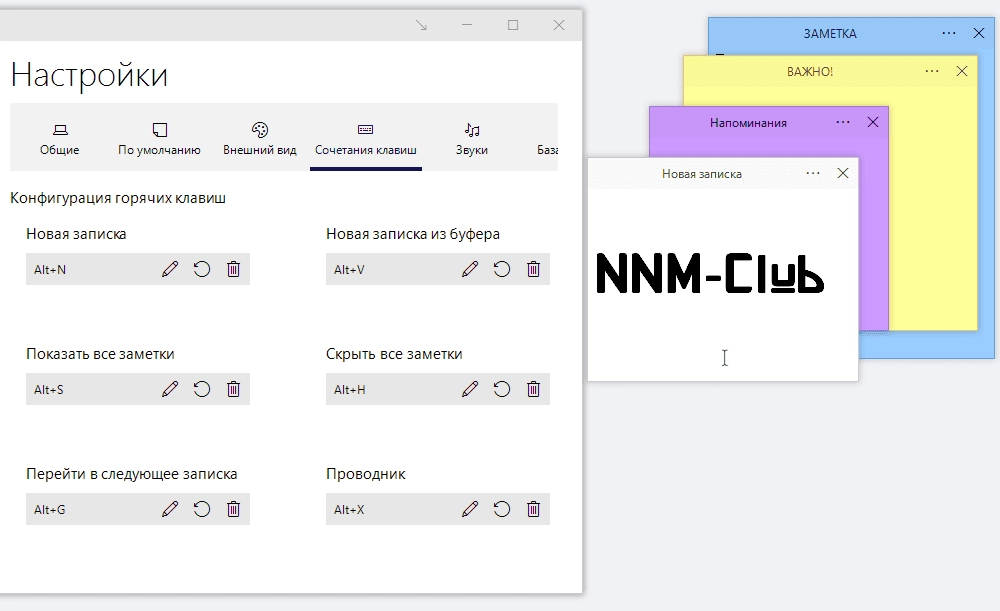Open the Напоминания note's three-dot menu
Image resolution: width=1000 pixels, height=611 pixels.
coord(842,122)
